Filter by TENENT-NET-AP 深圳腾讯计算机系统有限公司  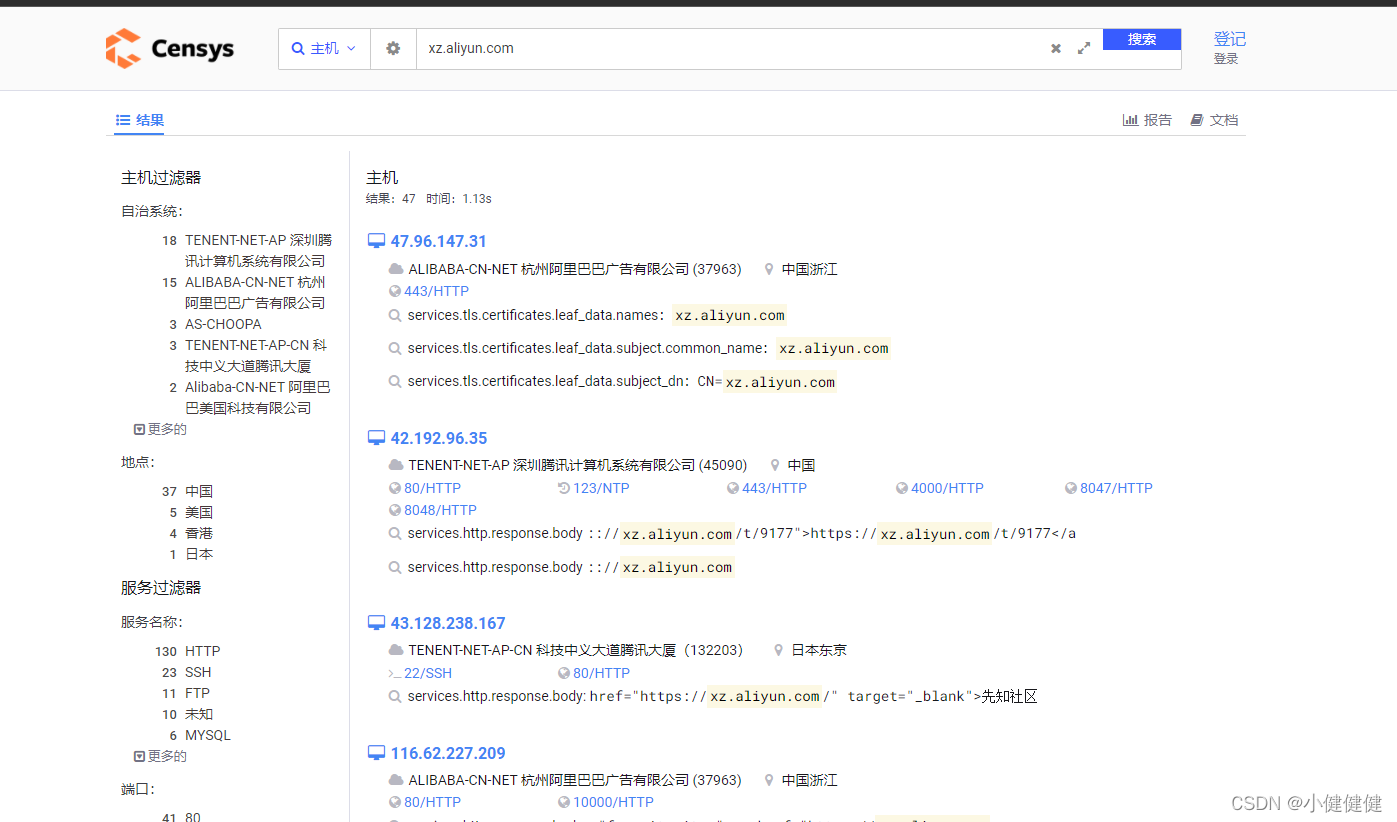pos(258,251)
